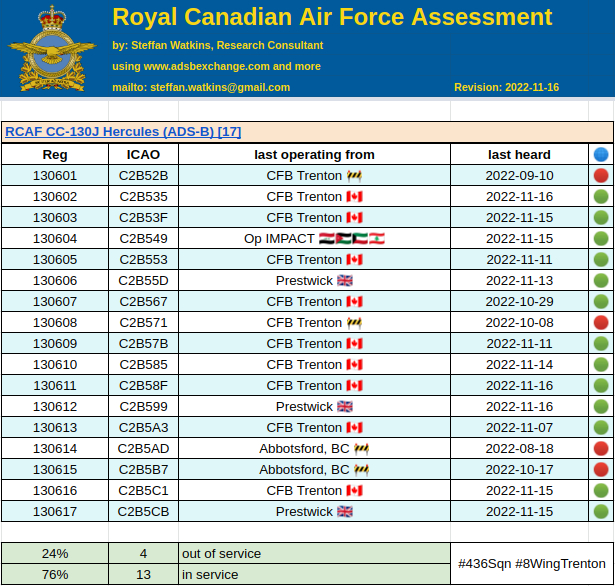Select the www.adsbexchange.com source line
The width and height of the screenshot is (615, 586).
217,66
